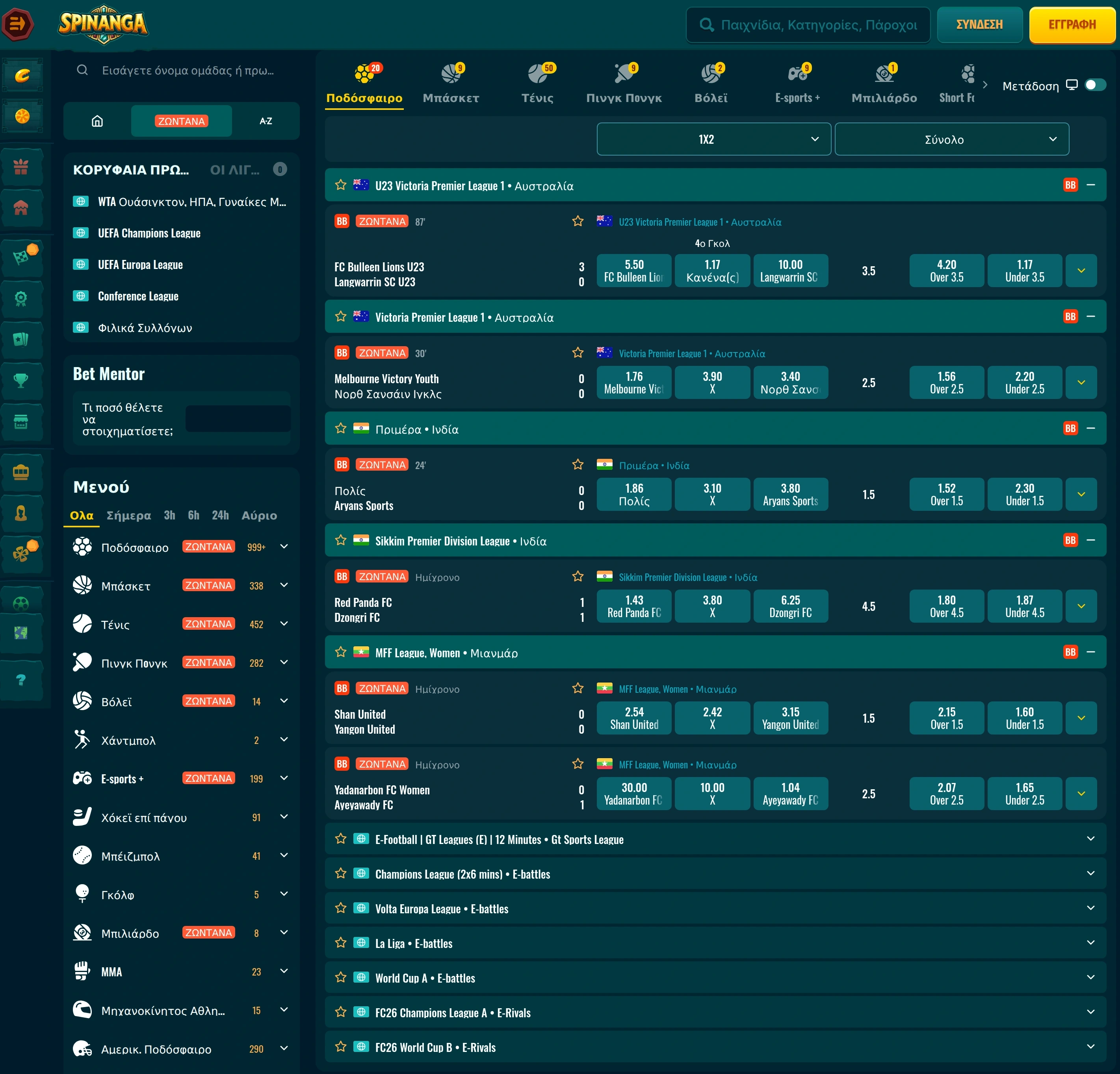Click the Spinanga logo

click(103, 24)
